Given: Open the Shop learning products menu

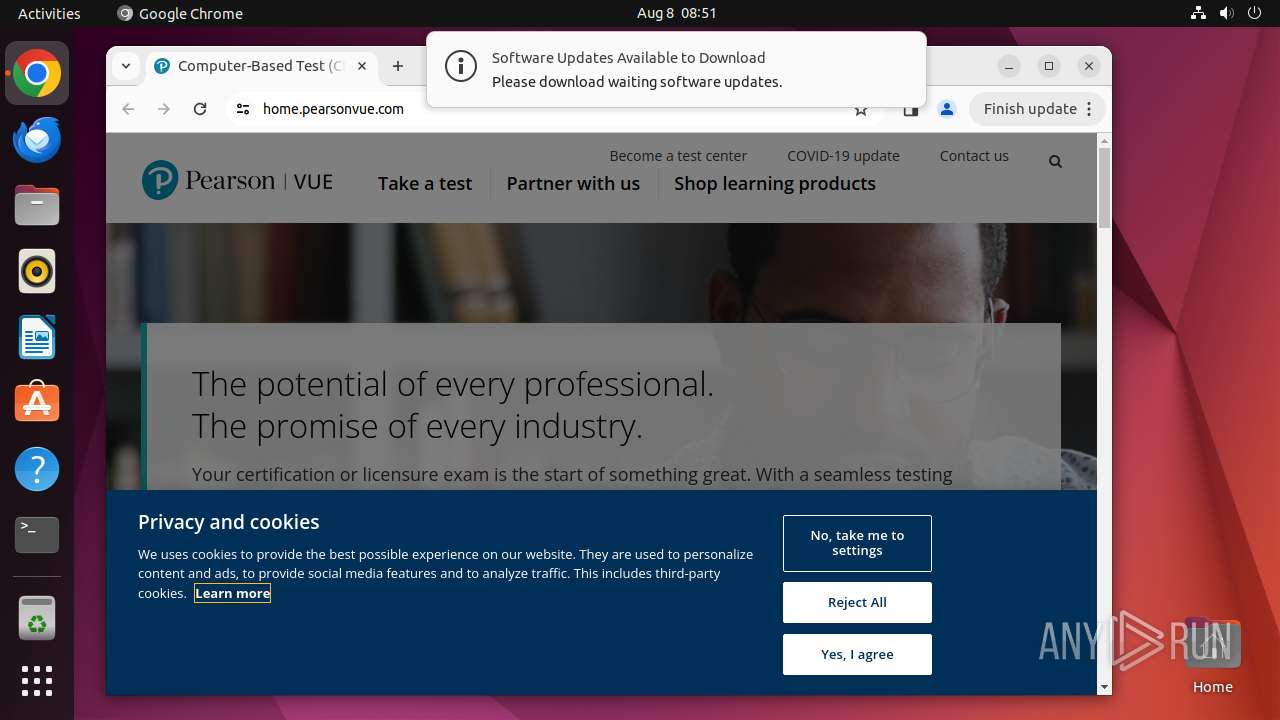Looking at the screenshot, I should (775, 183).
